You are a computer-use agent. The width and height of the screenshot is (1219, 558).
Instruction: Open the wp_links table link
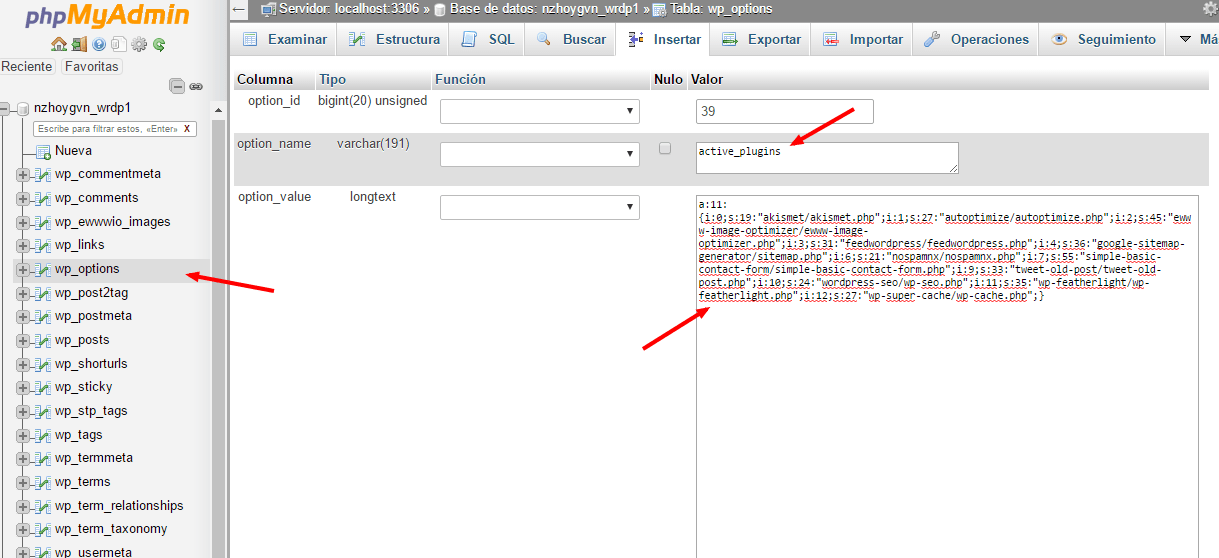tap(80, 245)
